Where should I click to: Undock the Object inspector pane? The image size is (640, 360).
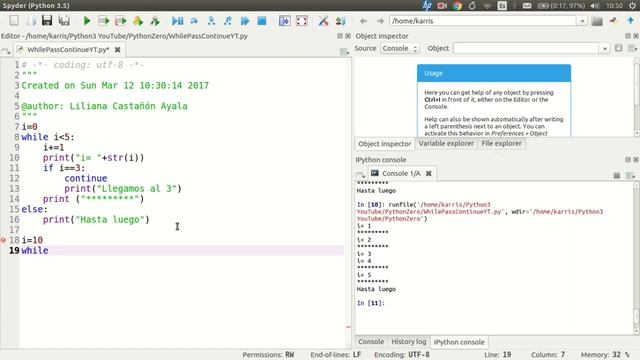tap(628, 36)
